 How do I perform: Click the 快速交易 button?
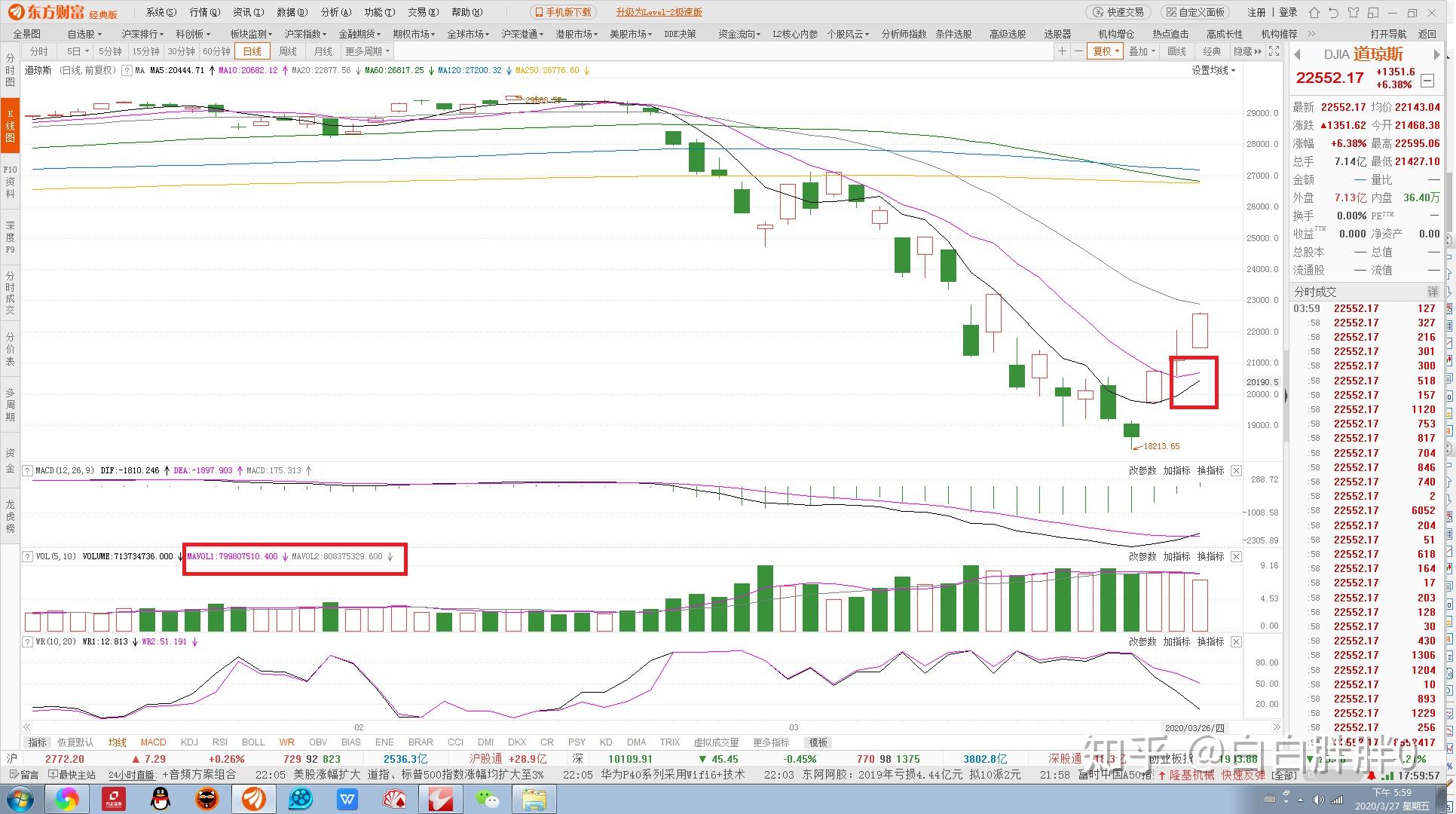1119,12
